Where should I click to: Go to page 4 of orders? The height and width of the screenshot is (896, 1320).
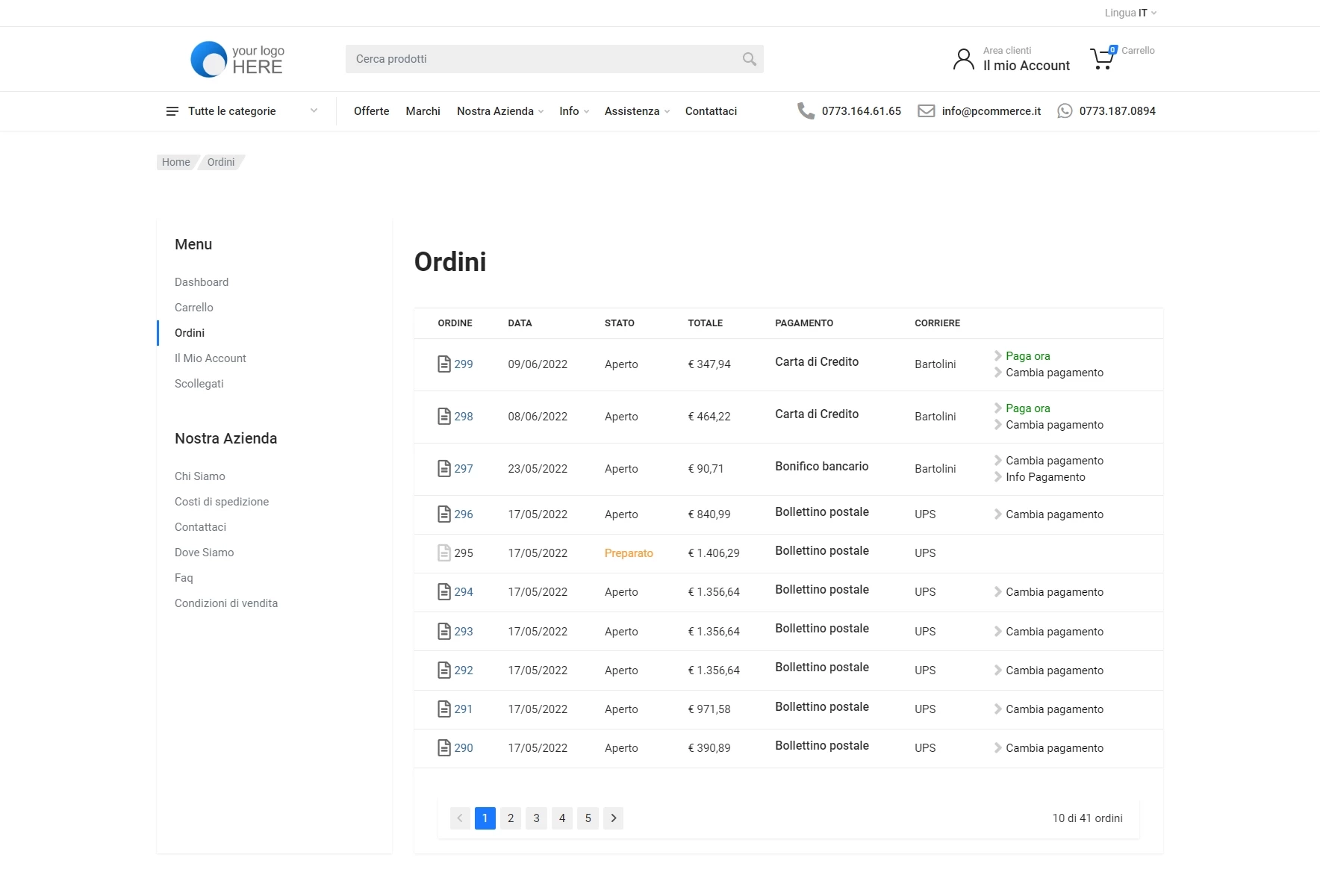tap(562, 818)
